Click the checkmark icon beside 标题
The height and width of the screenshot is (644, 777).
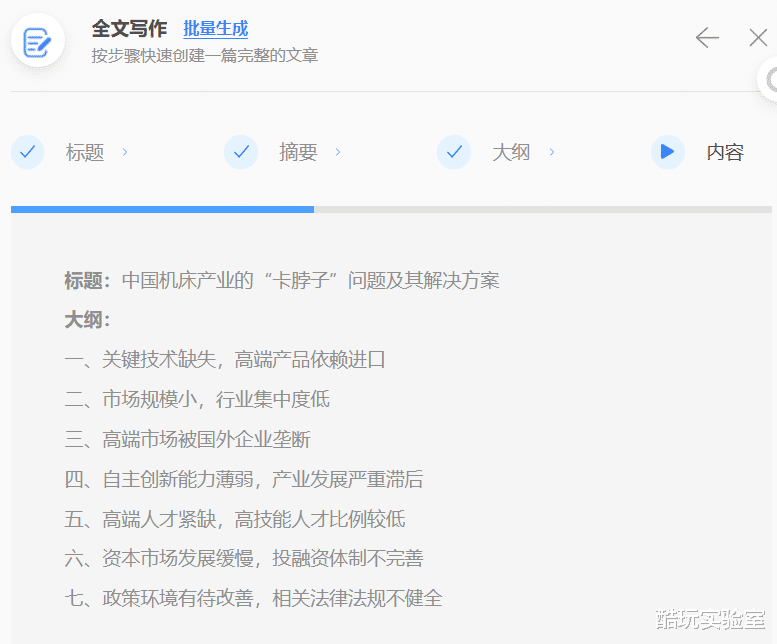(x=28, y=152)
